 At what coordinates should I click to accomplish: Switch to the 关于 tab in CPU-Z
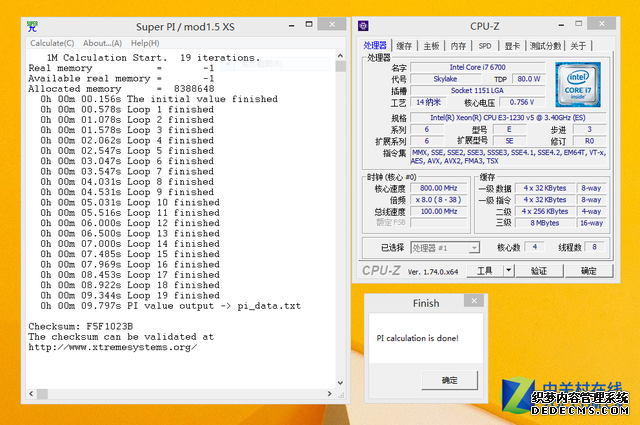point(578,46)
